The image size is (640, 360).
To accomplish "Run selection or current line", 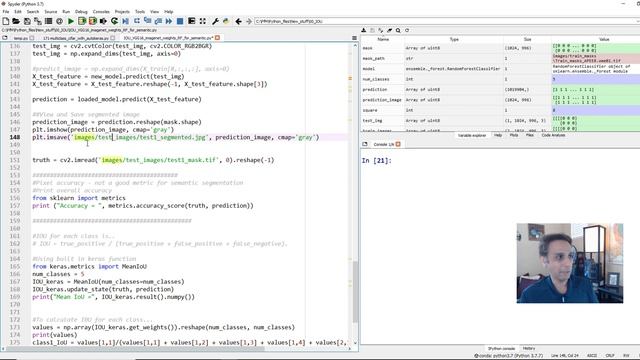I will (103, 21).
